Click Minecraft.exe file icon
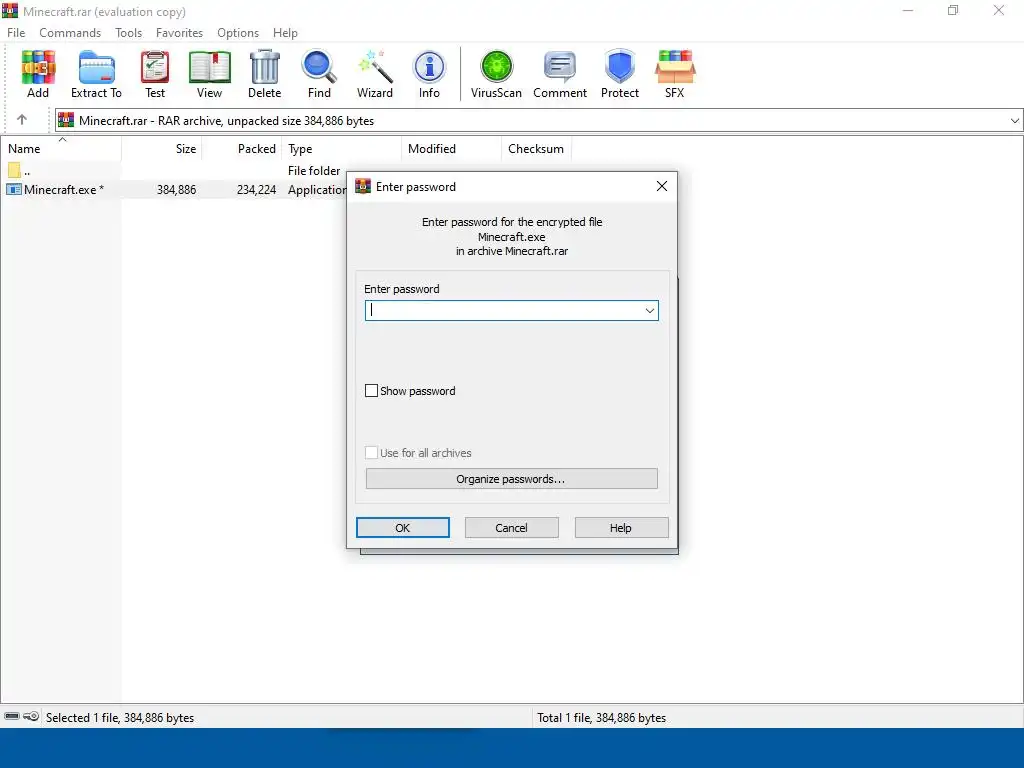The image size is (1024, 768). [x=14, y=189]
